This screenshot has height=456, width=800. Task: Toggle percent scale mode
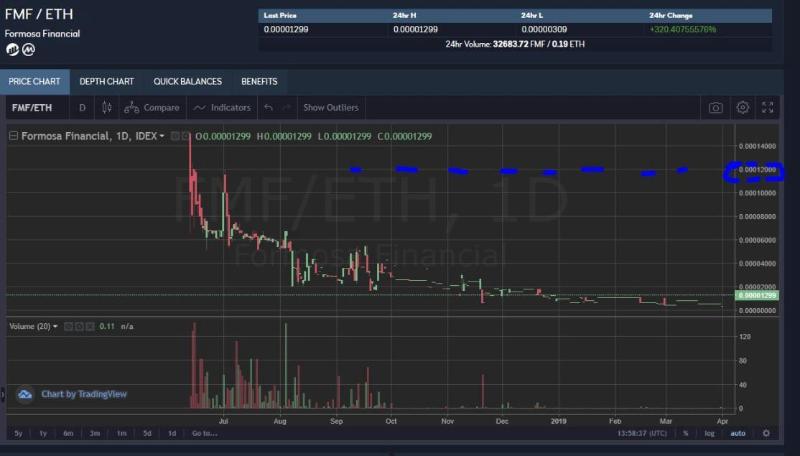686,433
